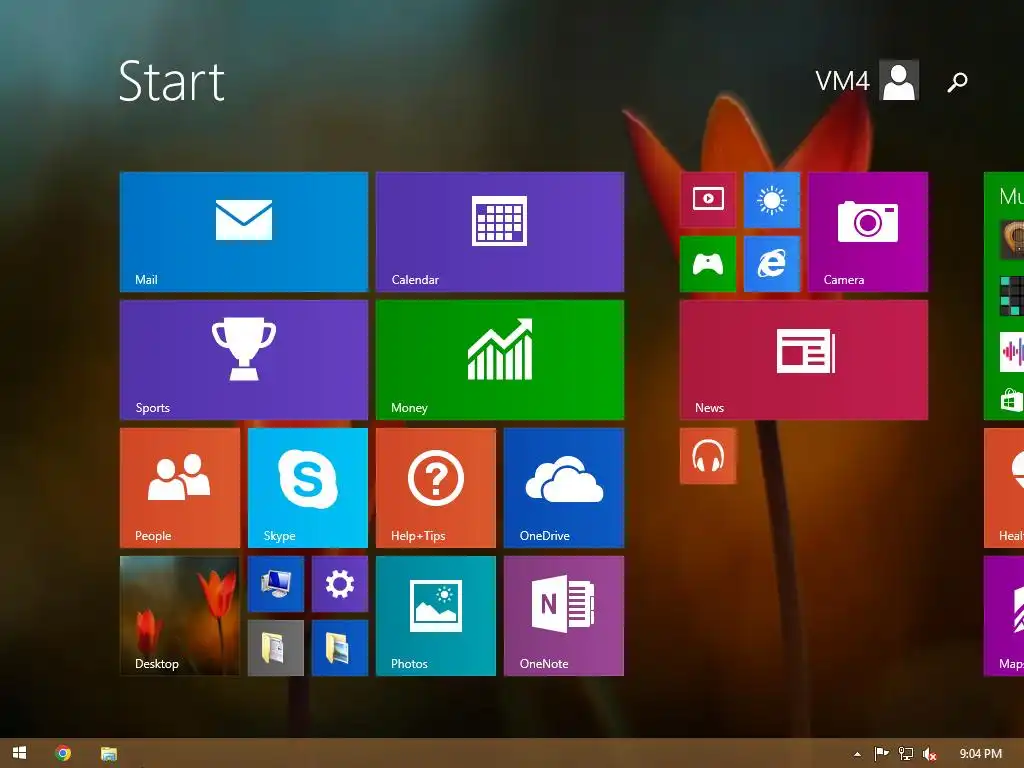Launch Internet Explorer small tile
This screenshot has width=1024, height=768.
point(772,264)
